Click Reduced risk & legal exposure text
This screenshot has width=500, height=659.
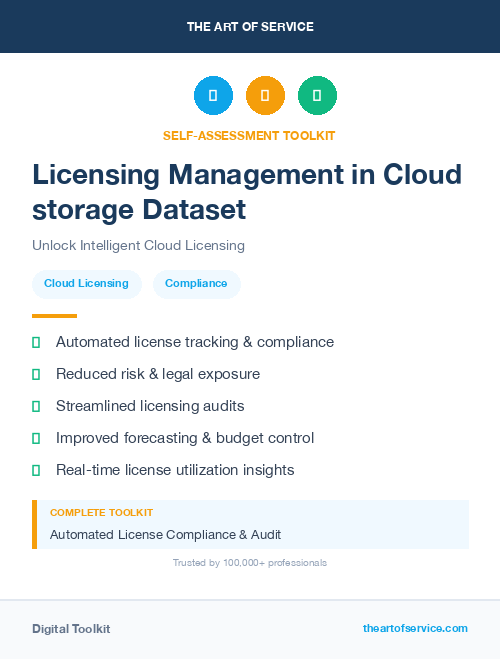coord(158,374)
